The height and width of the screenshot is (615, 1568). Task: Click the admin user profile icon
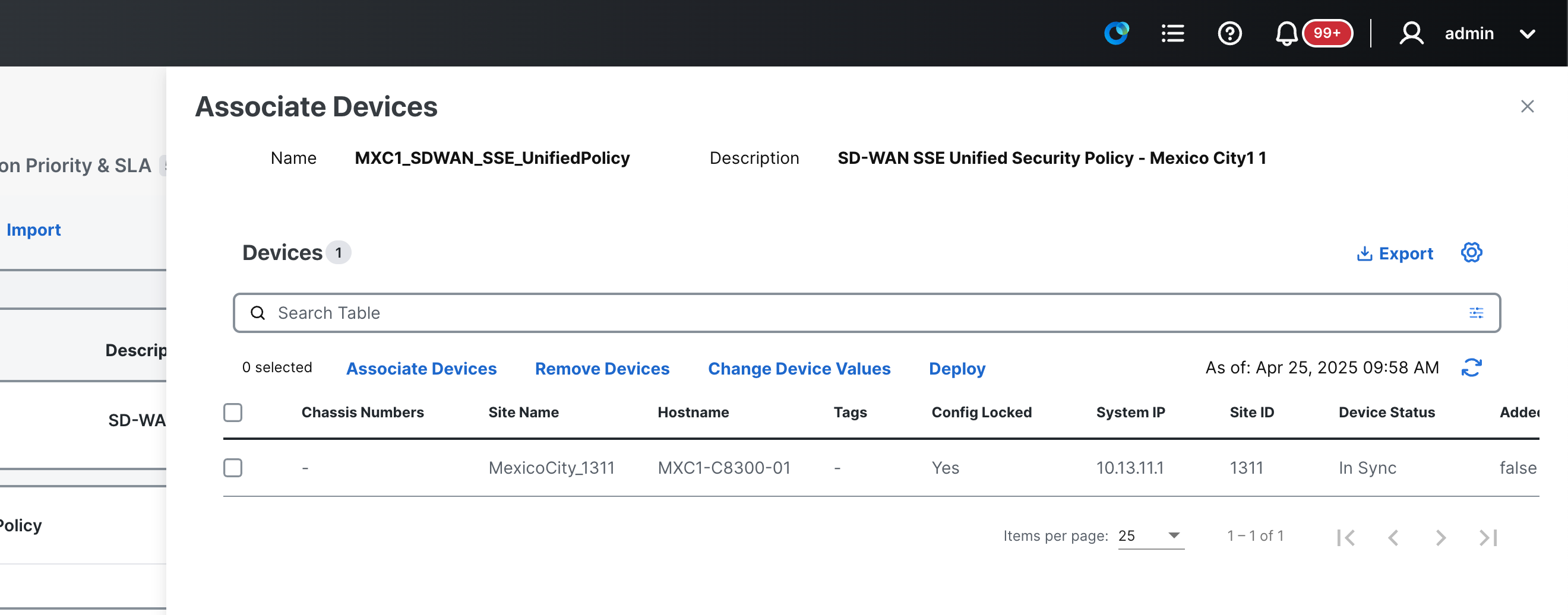click(1411, 33)
